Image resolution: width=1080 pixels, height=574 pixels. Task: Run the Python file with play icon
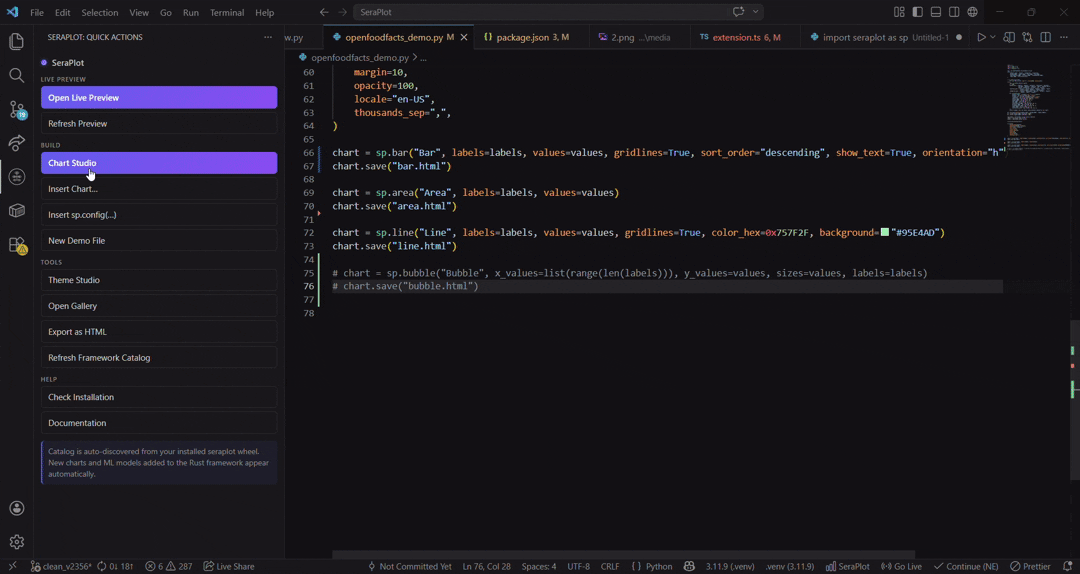(x=982, y=37)
